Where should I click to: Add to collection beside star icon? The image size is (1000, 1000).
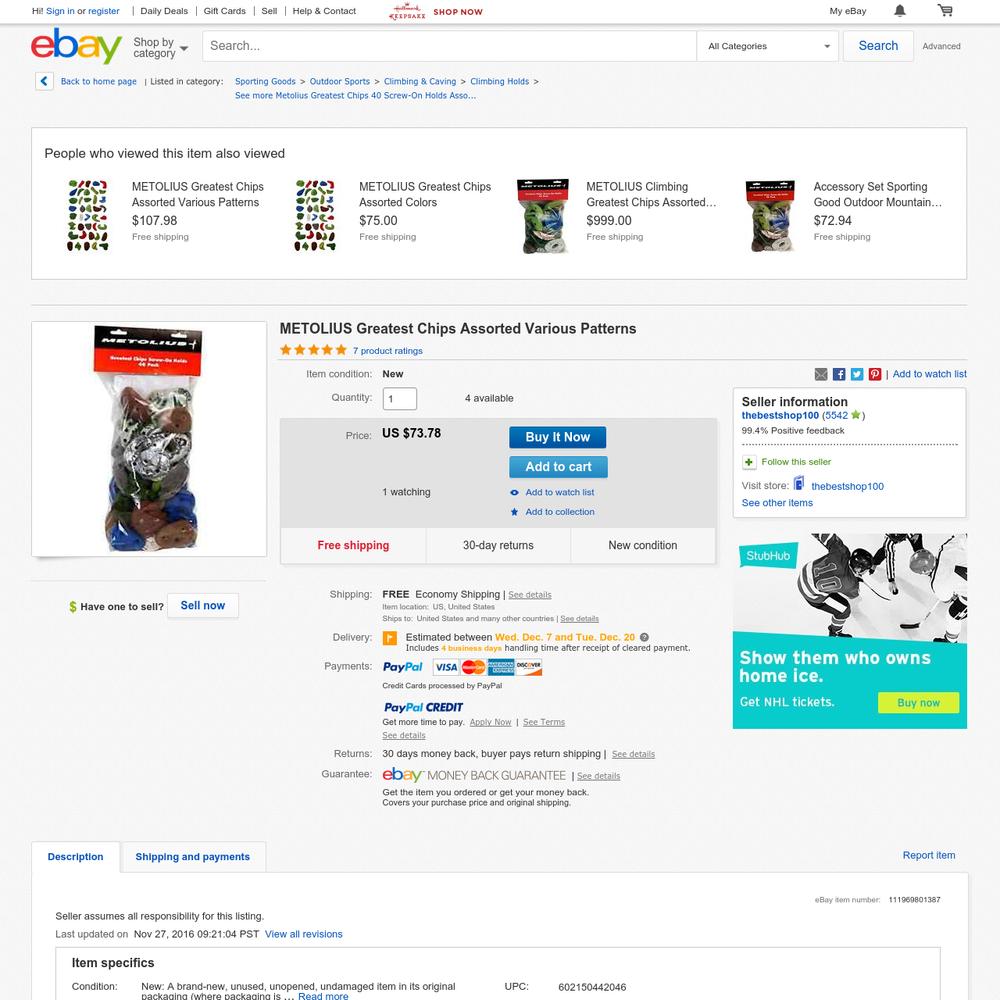(x=560, y=511)
